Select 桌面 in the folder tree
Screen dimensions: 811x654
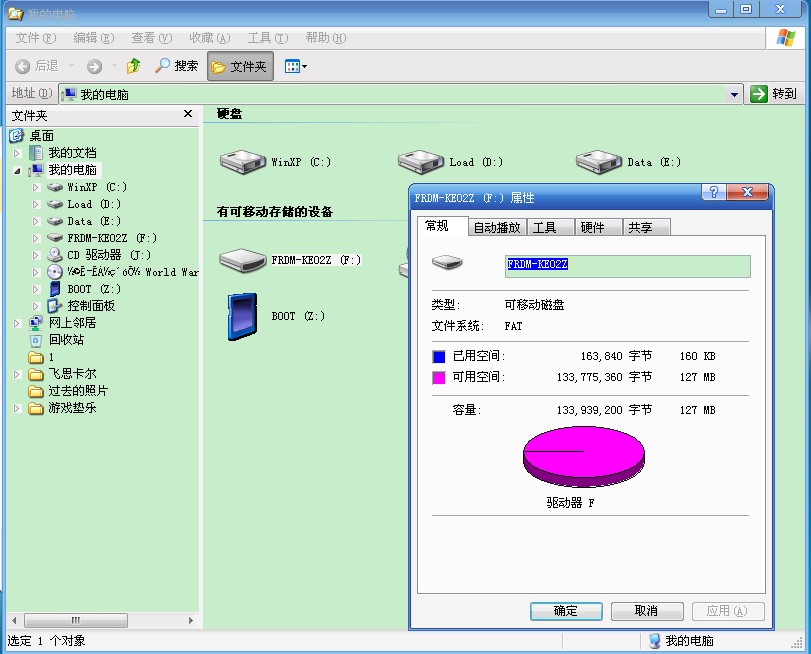41,136
